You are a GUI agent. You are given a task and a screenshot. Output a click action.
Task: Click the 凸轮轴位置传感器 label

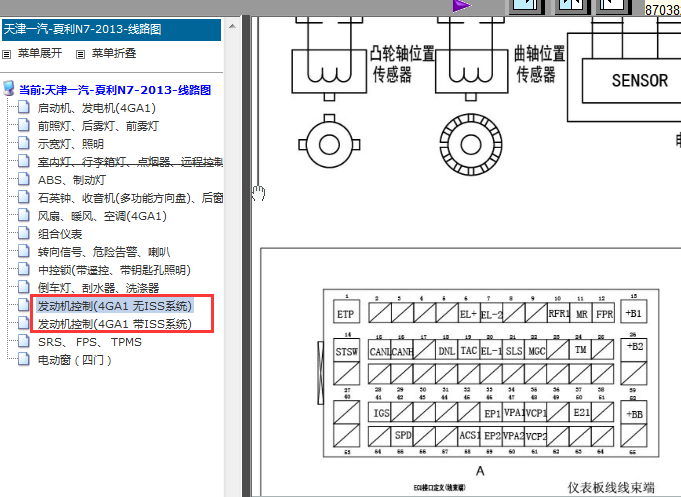tap(402, 64)
